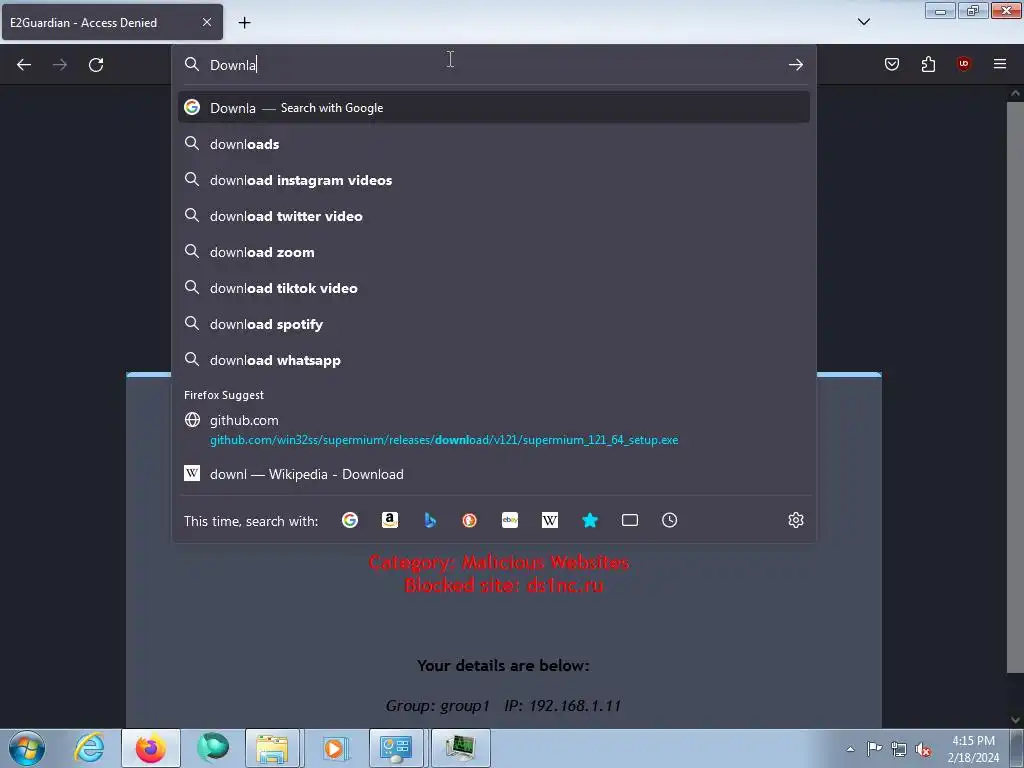Open the clock showing 4:15 PM
This screenshot has height=768, width=1024.
973,748
